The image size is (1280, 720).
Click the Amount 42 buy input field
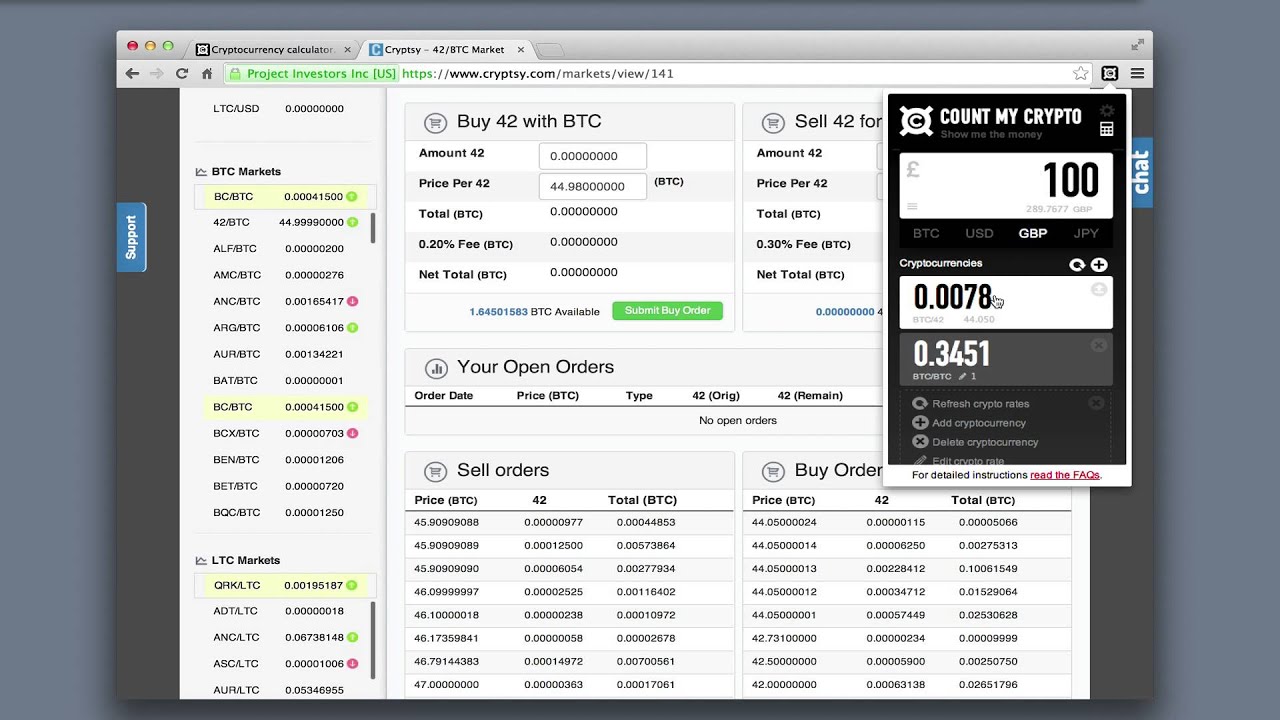(x=593, y=156)
